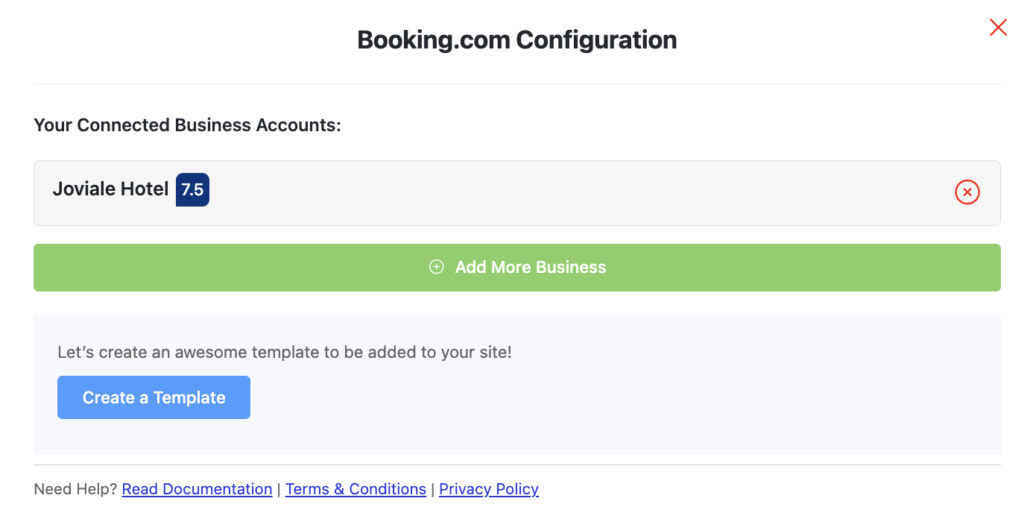Image resolution: width=1024 pixels, height=507 pixels.
Task: Open the Read Documentation link
Action: point(197,489)
